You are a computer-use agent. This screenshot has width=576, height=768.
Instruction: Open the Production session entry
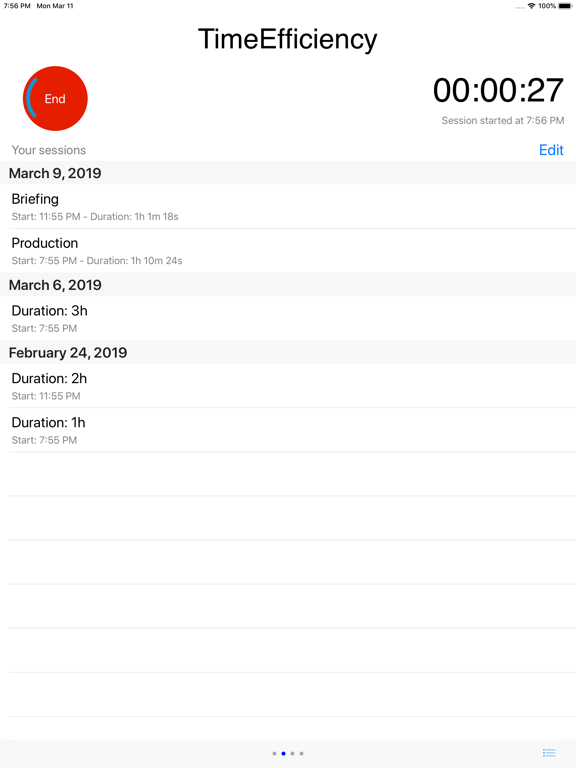[x=288, y=251]
